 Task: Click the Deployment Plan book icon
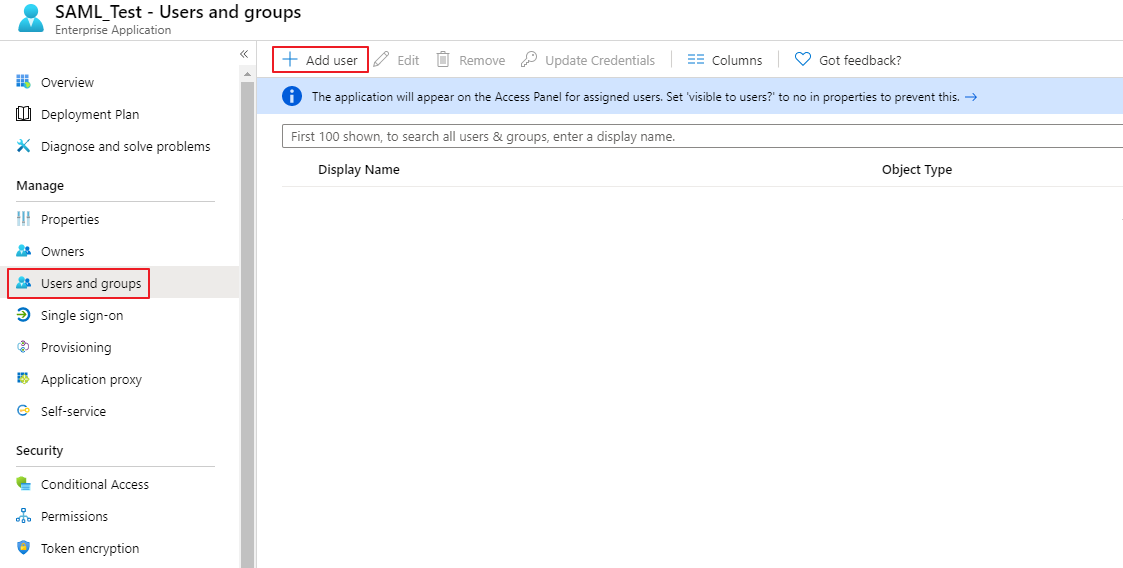23,114
